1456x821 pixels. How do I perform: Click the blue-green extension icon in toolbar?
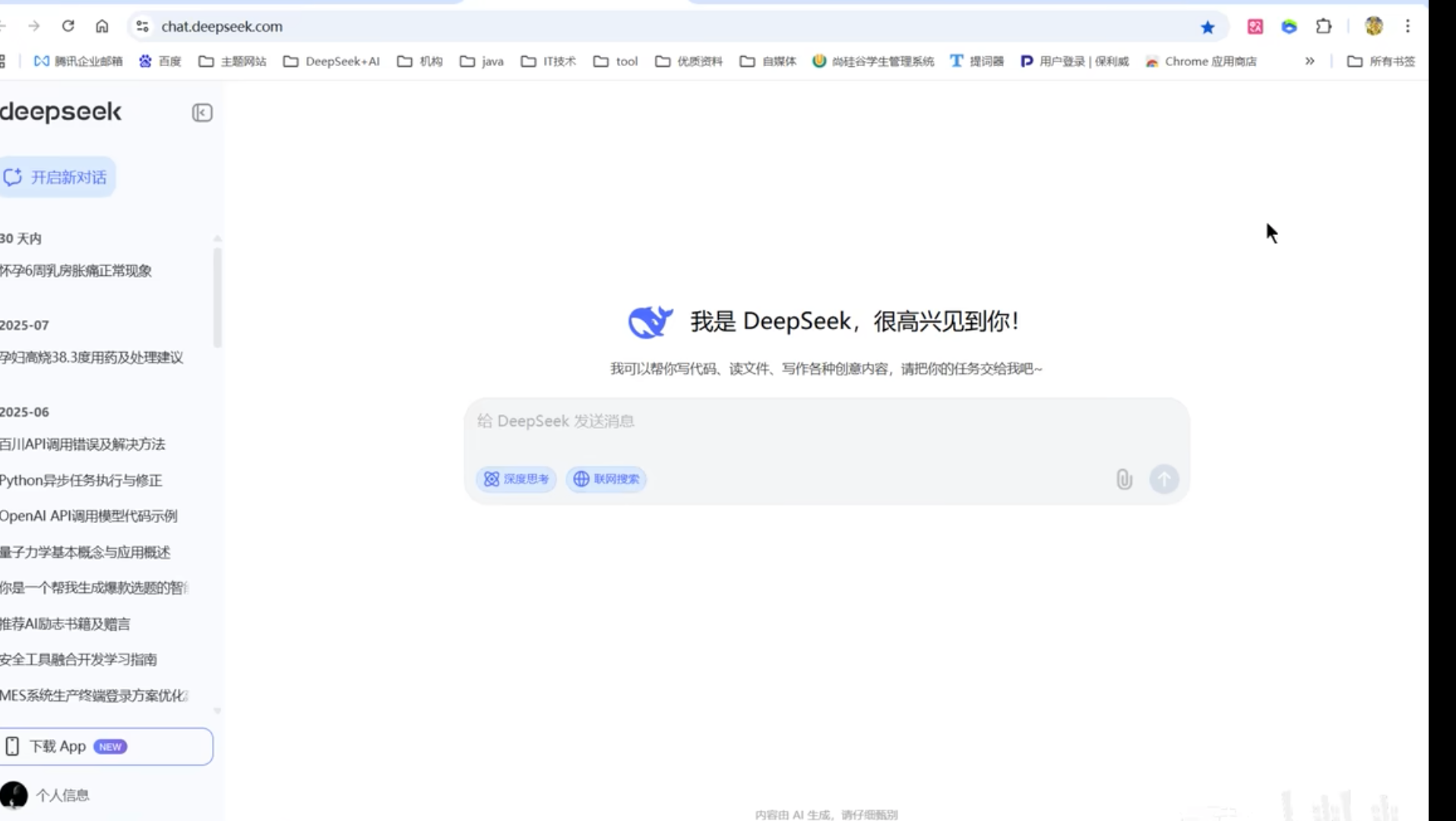tap(1289, 27)
